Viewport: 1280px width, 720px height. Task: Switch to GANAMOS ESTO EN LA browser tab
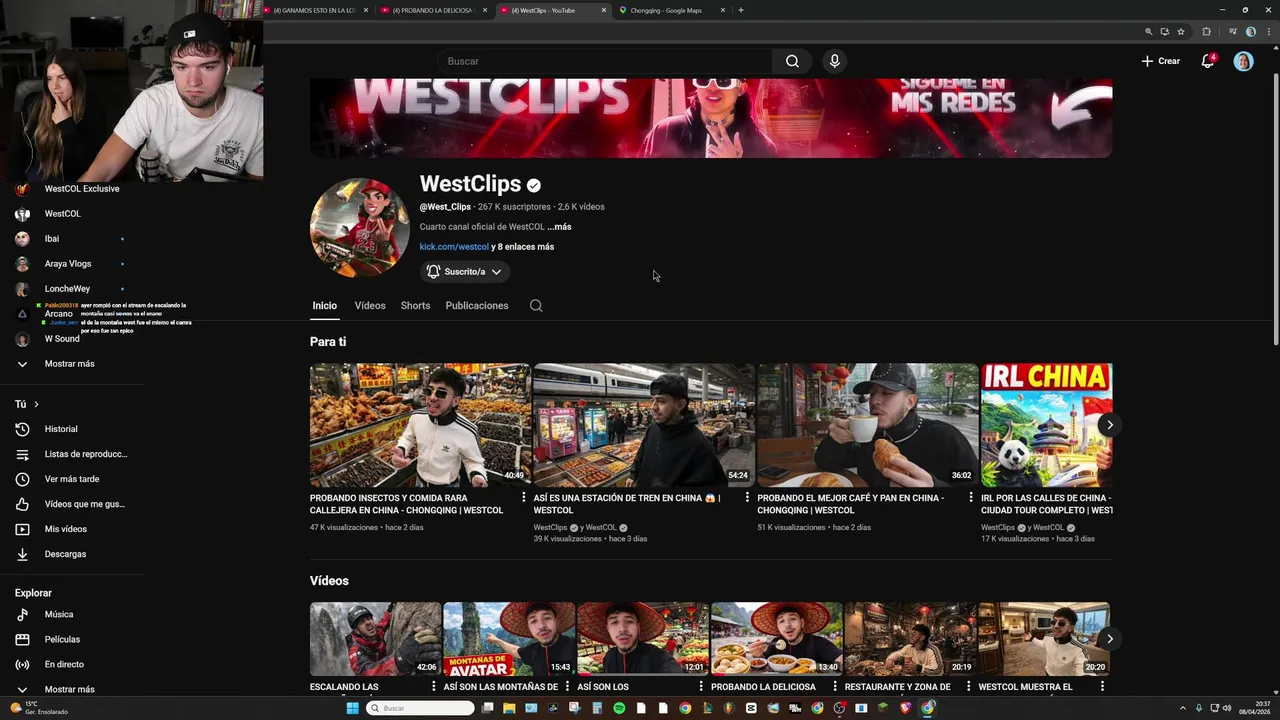(316, 10)
